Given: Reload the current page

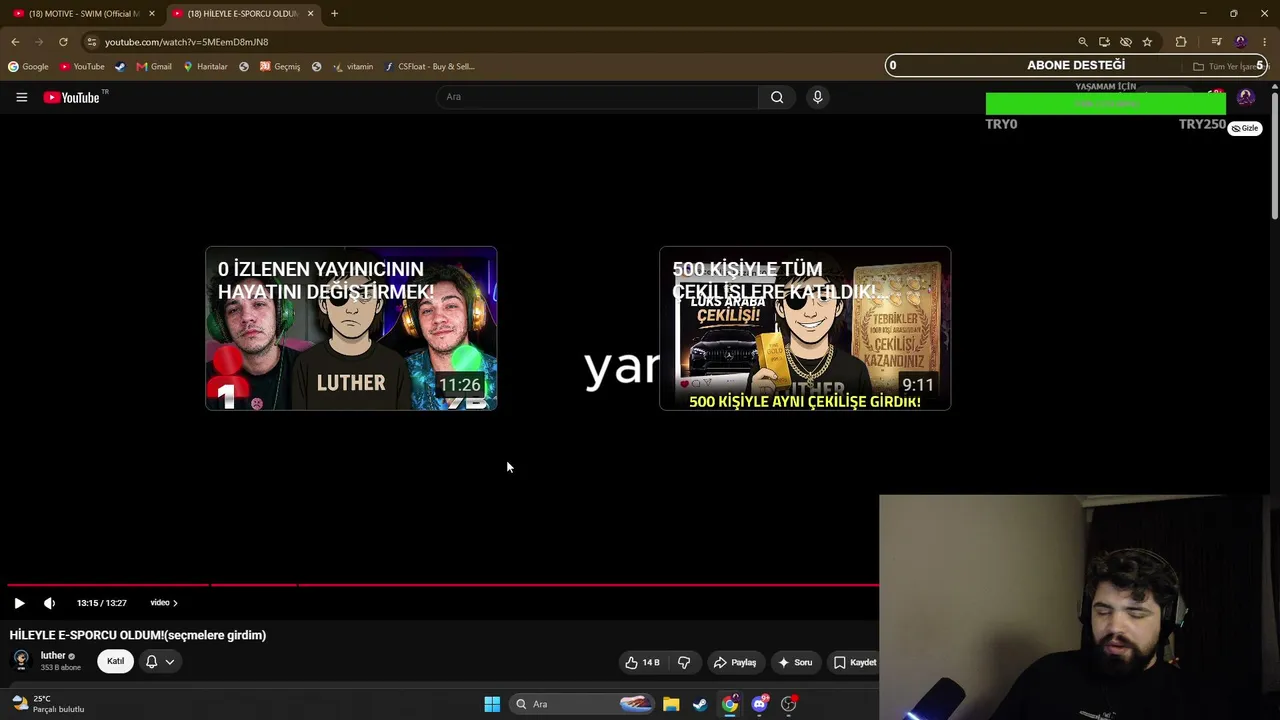Looking at the screenshot, I should point(63,42).
